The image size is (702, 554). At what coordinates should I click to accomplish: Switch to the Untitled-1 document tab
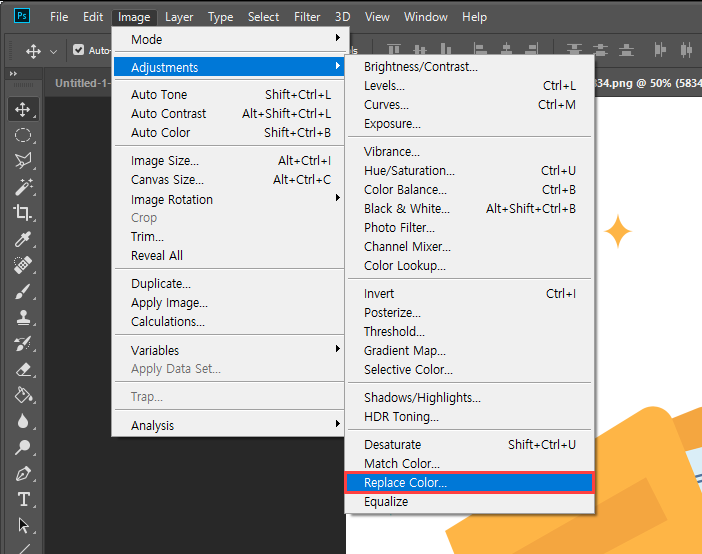click(81, 83)
